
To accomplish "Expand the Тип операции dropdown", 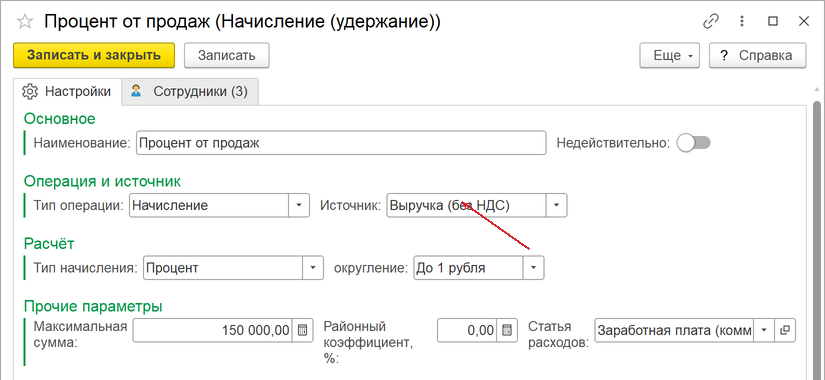I will (x=299, y=205).
